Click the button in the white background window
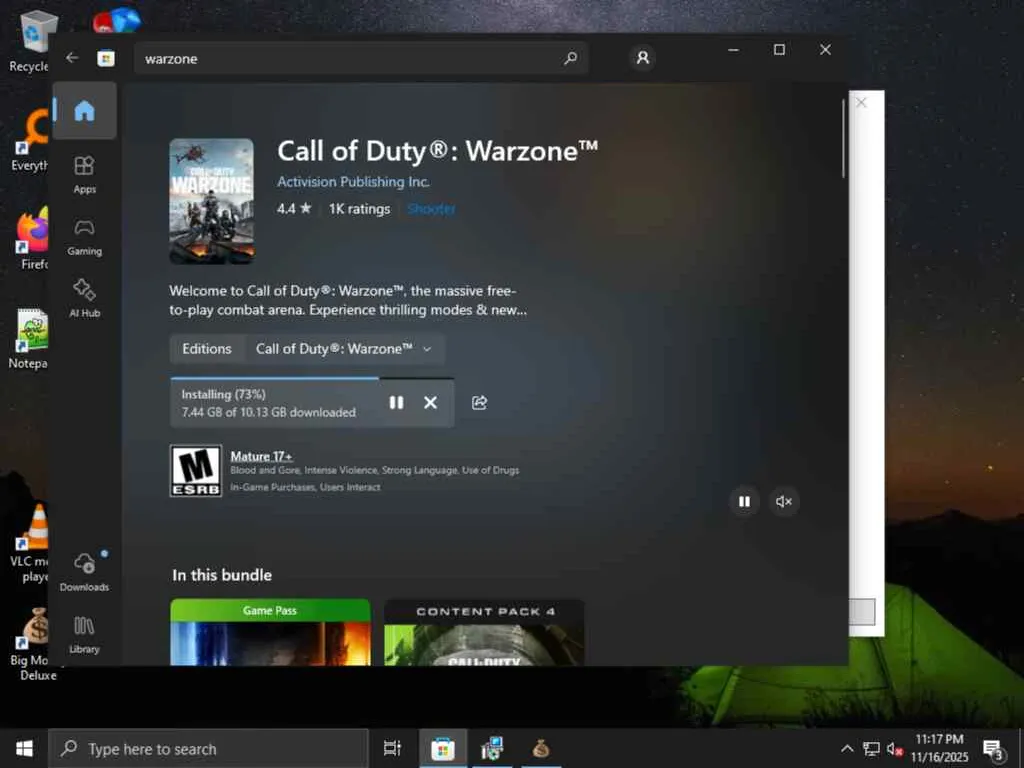Image resolution: width=1024 pixels, height=768 pixels. point(862,612)
